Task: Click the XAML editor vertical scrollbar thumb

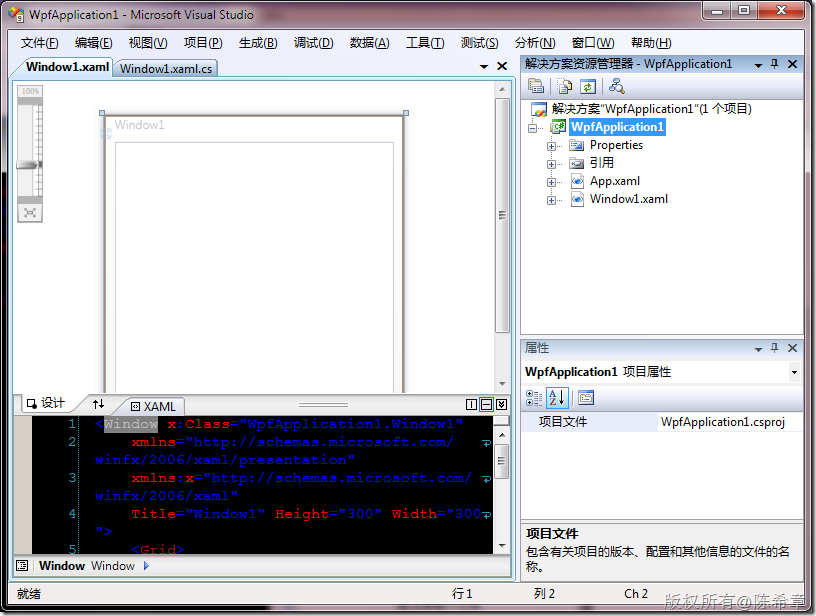Action: coord(502,461)
